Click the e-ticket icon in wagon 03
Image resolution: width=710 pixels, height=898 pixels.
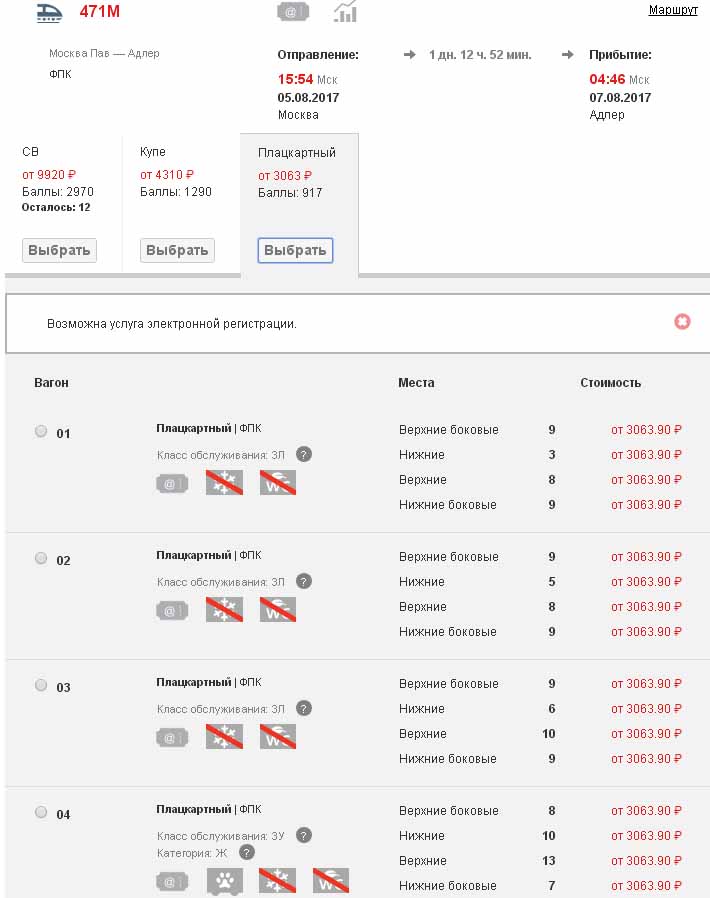[172, 738]
